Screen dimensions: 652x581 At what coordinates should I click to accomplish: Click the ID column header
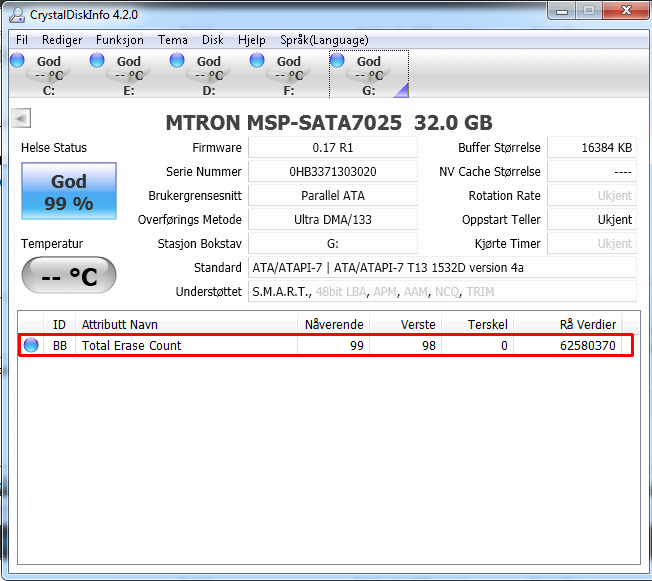click(59, 324)
